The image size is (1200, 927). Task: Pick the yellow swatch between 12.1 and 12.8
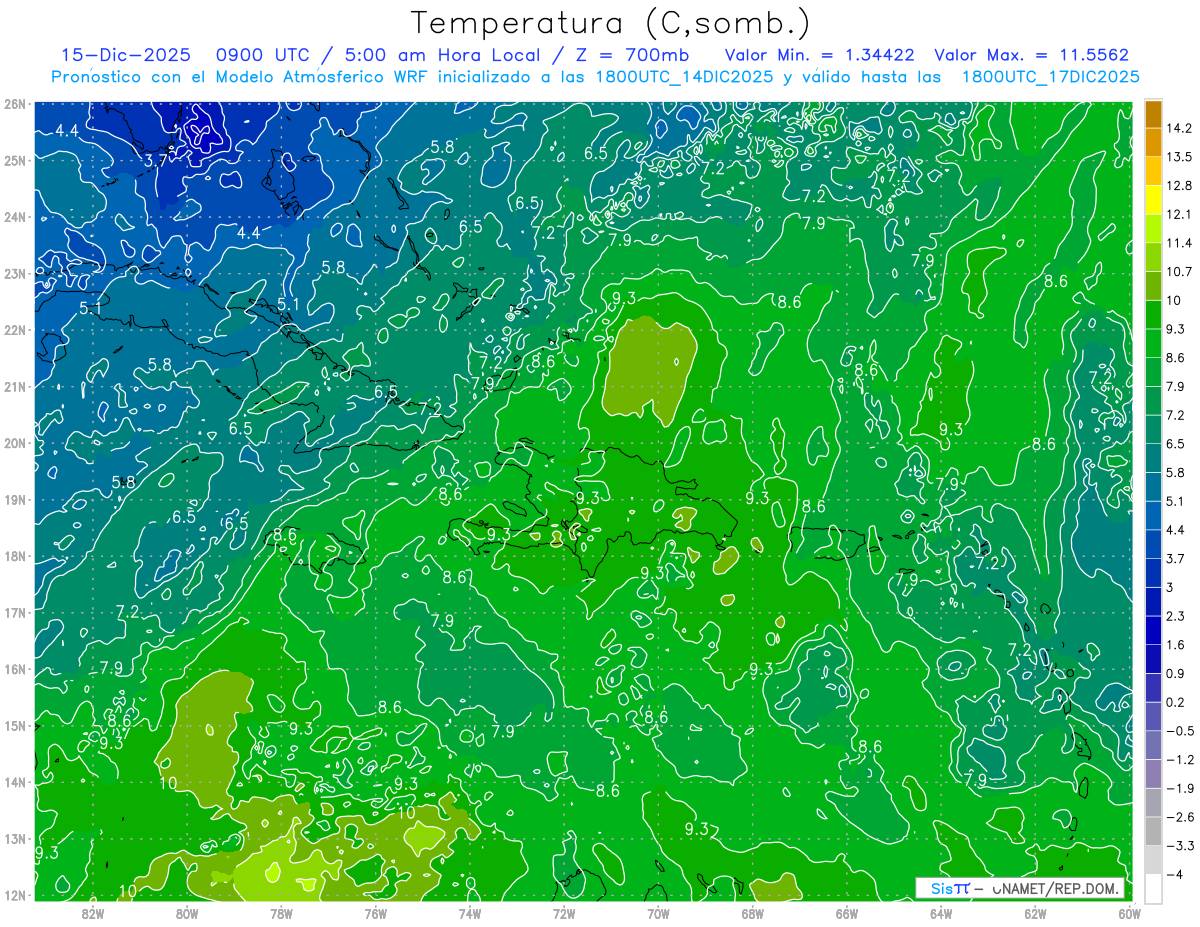pos(1154,200)
